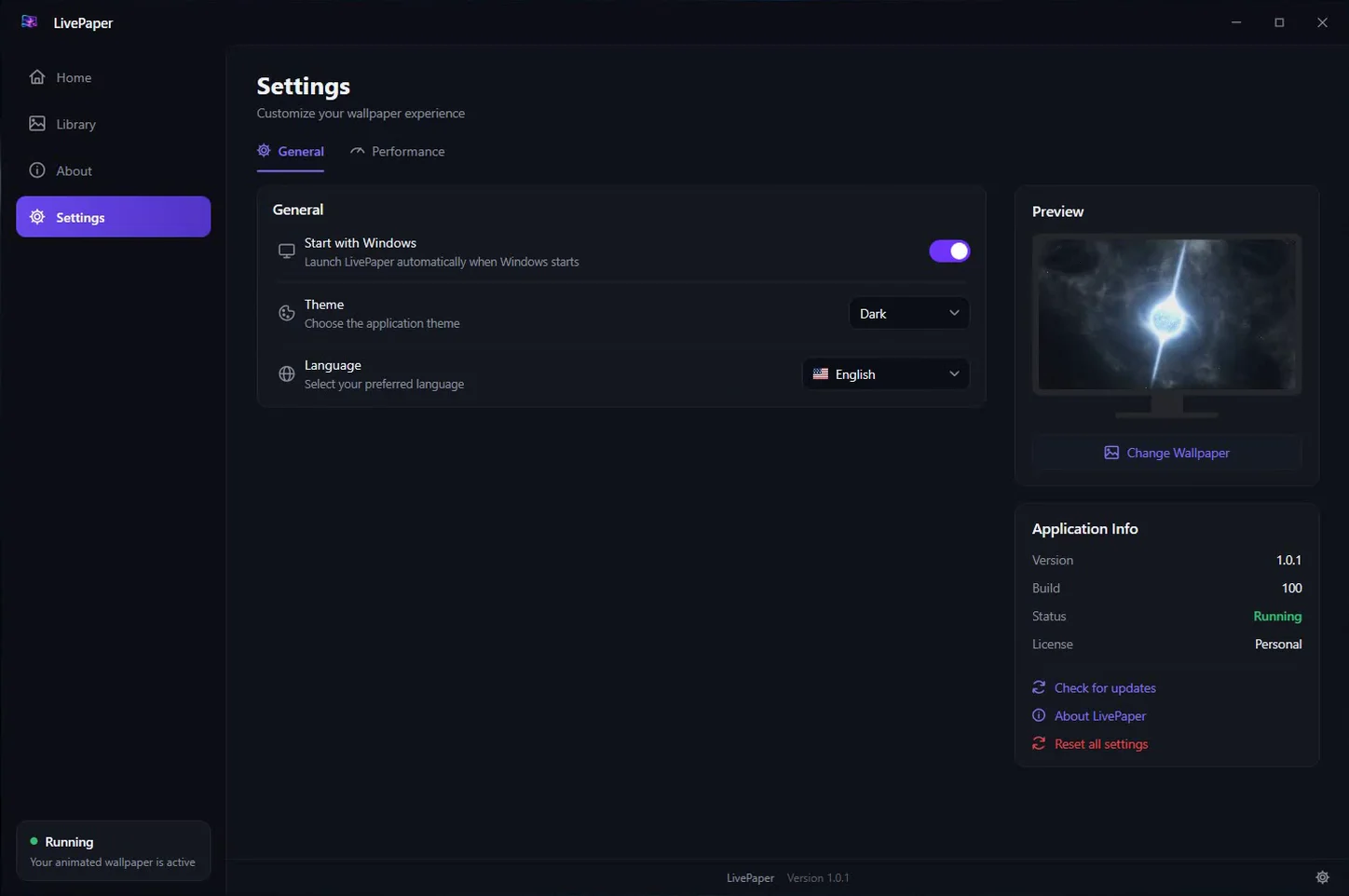Click the About info icon in sidebar
1349x896 pixels.
pyautogui.click(x=37, y=170)
